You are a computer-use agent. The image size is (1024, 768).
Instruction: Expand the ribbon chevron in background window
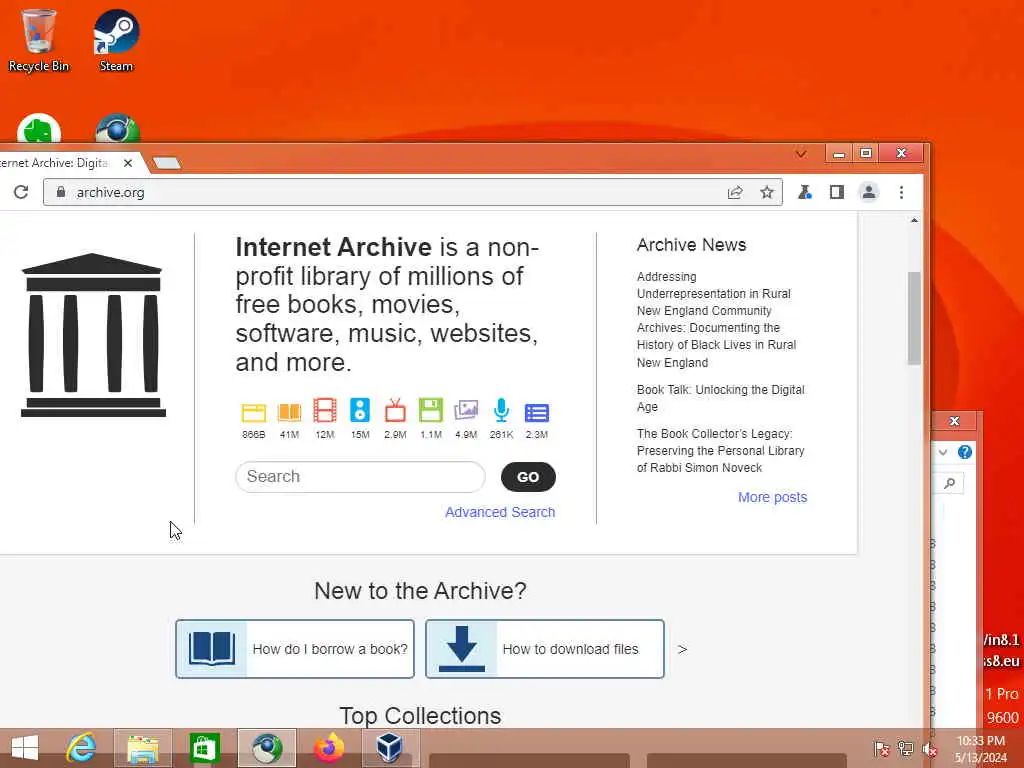pyautogui.click(x=942, y=452)
